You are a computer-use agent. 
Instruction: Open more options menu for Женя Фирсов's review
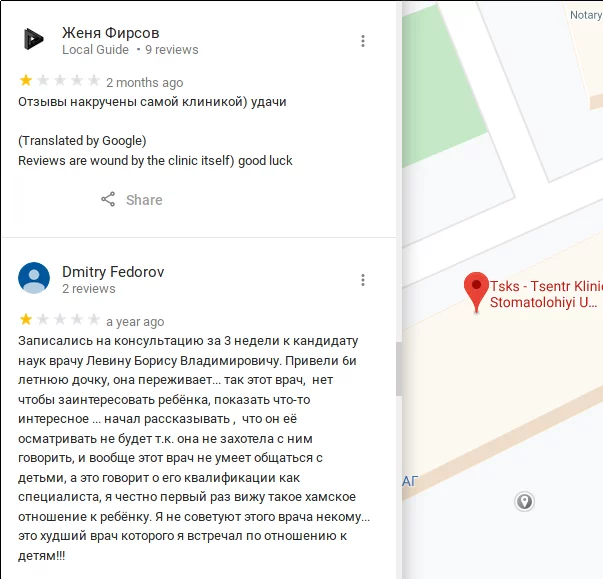[363, 41]
